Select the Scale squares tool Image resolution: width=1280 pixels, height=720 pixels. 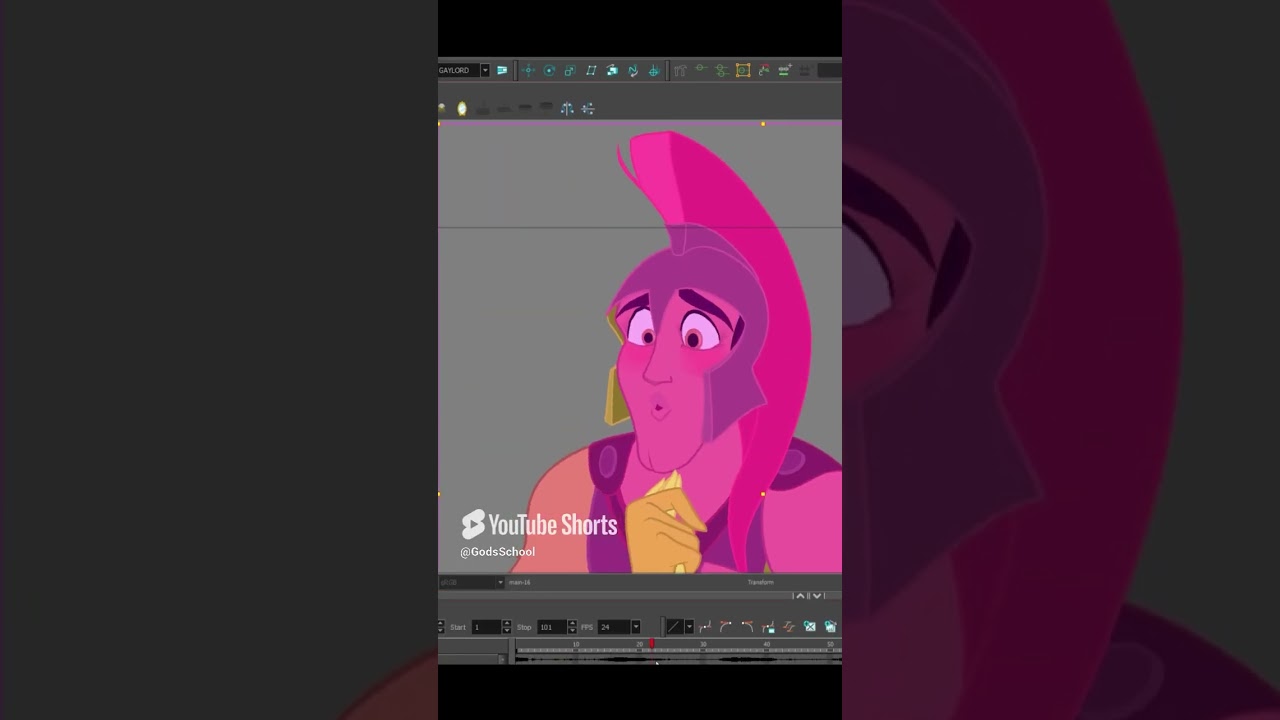[570, 71]
